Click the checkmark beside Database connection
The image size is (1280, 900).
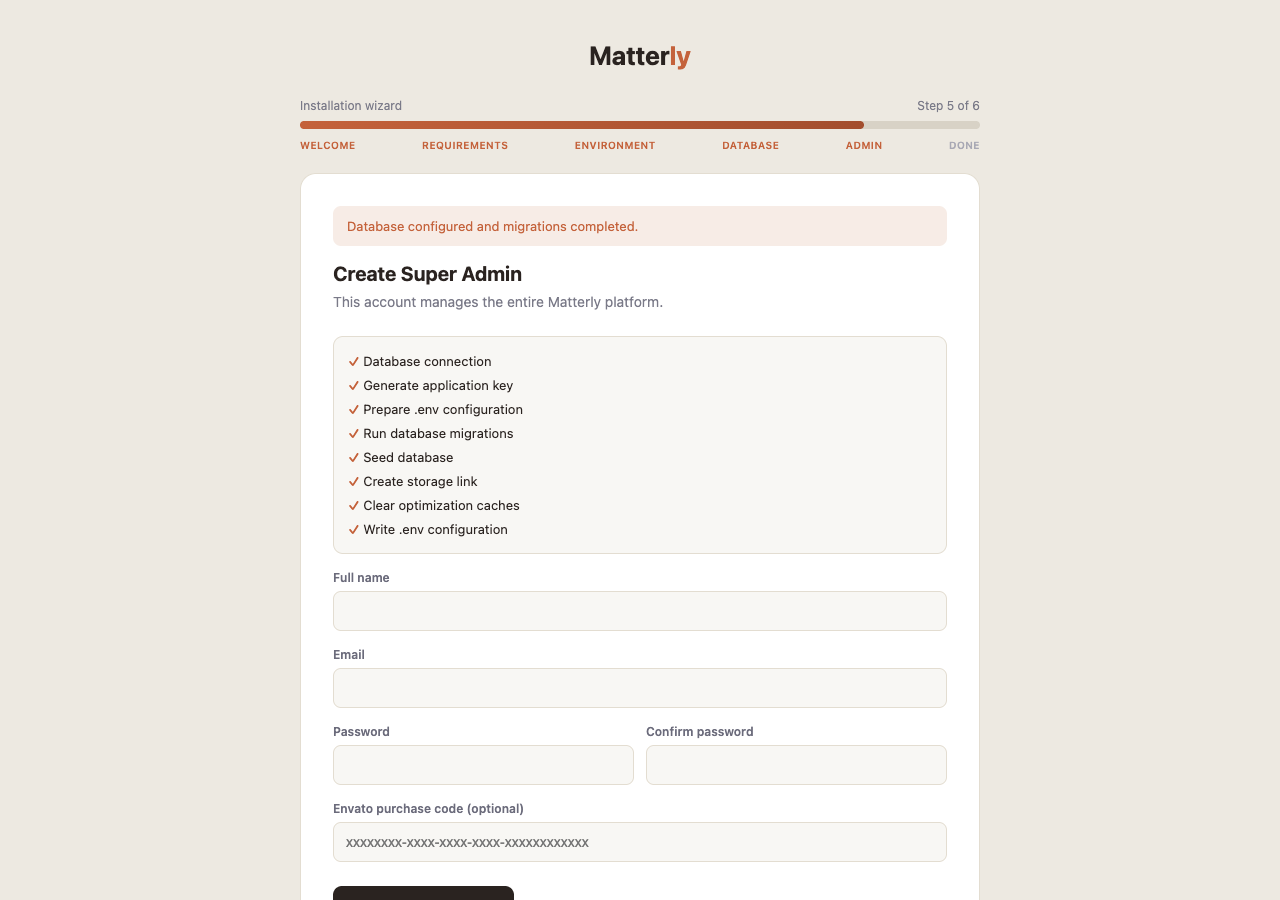point(354,362)
